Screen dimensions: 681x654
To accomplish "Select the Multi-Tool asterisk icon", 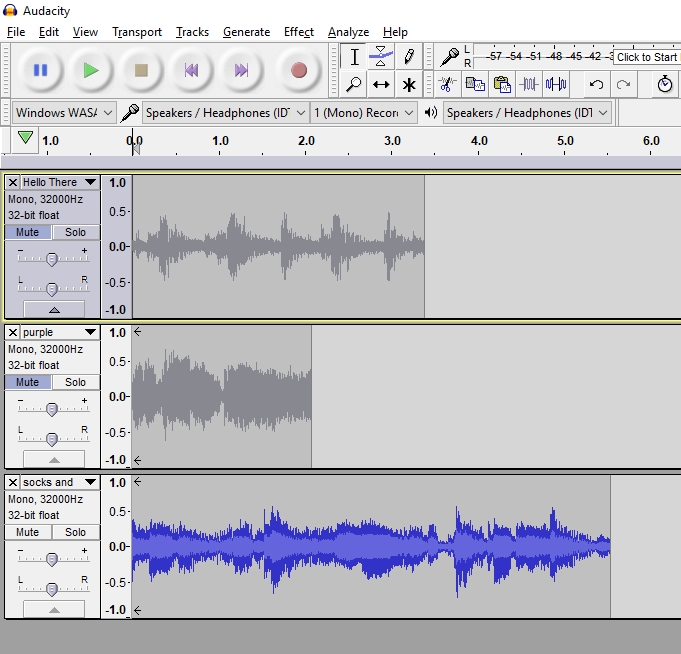I will [x=408, y=84].
